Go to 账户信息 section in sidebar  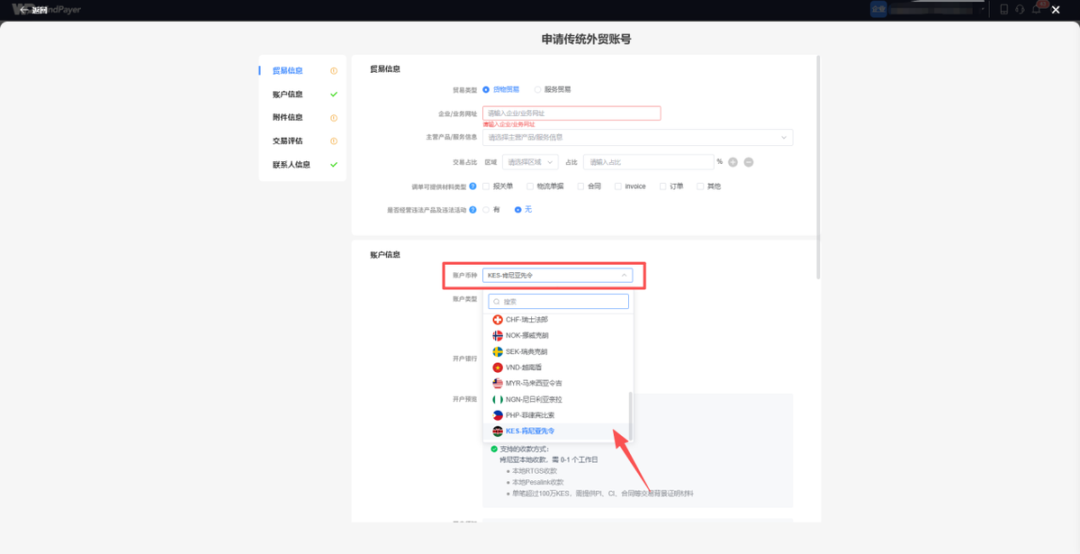287,94
